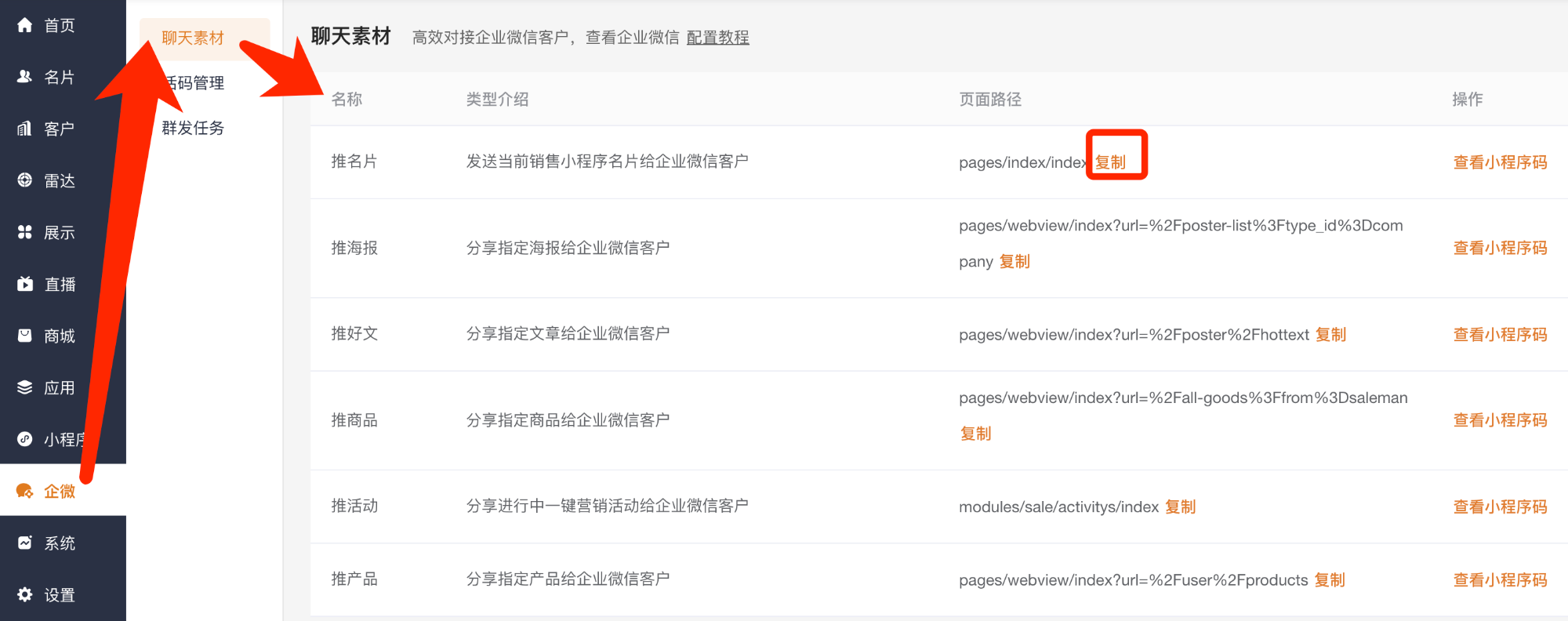Image resolution: width=1568 pixels, height=621 pixels.
Task: Click the 应用 layers icon
Action: point(25,387)
